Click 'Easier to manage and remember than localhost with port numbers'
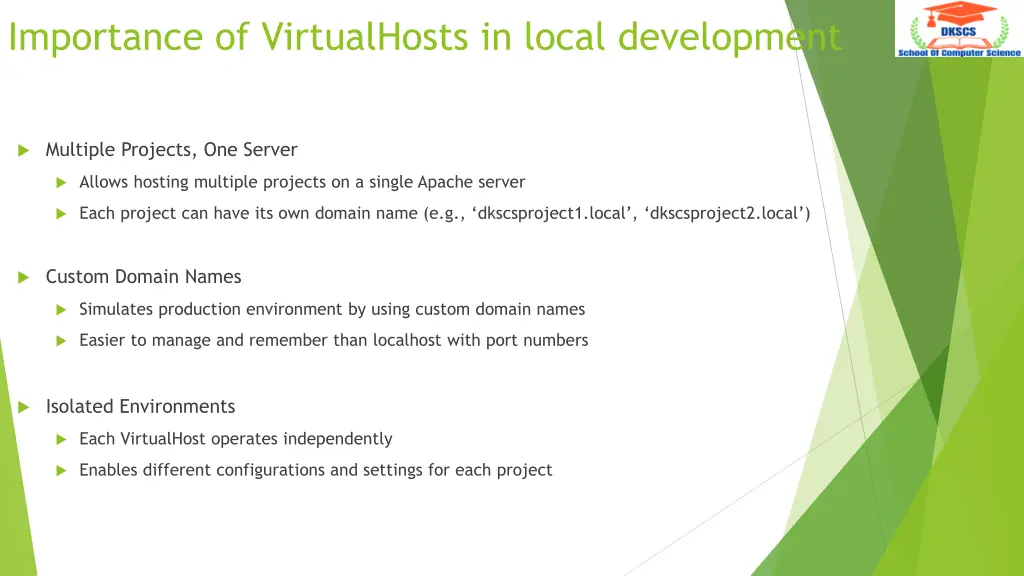Image resolution: width=1024 pixels, height=576 pixels. click(x=333, y=340)
